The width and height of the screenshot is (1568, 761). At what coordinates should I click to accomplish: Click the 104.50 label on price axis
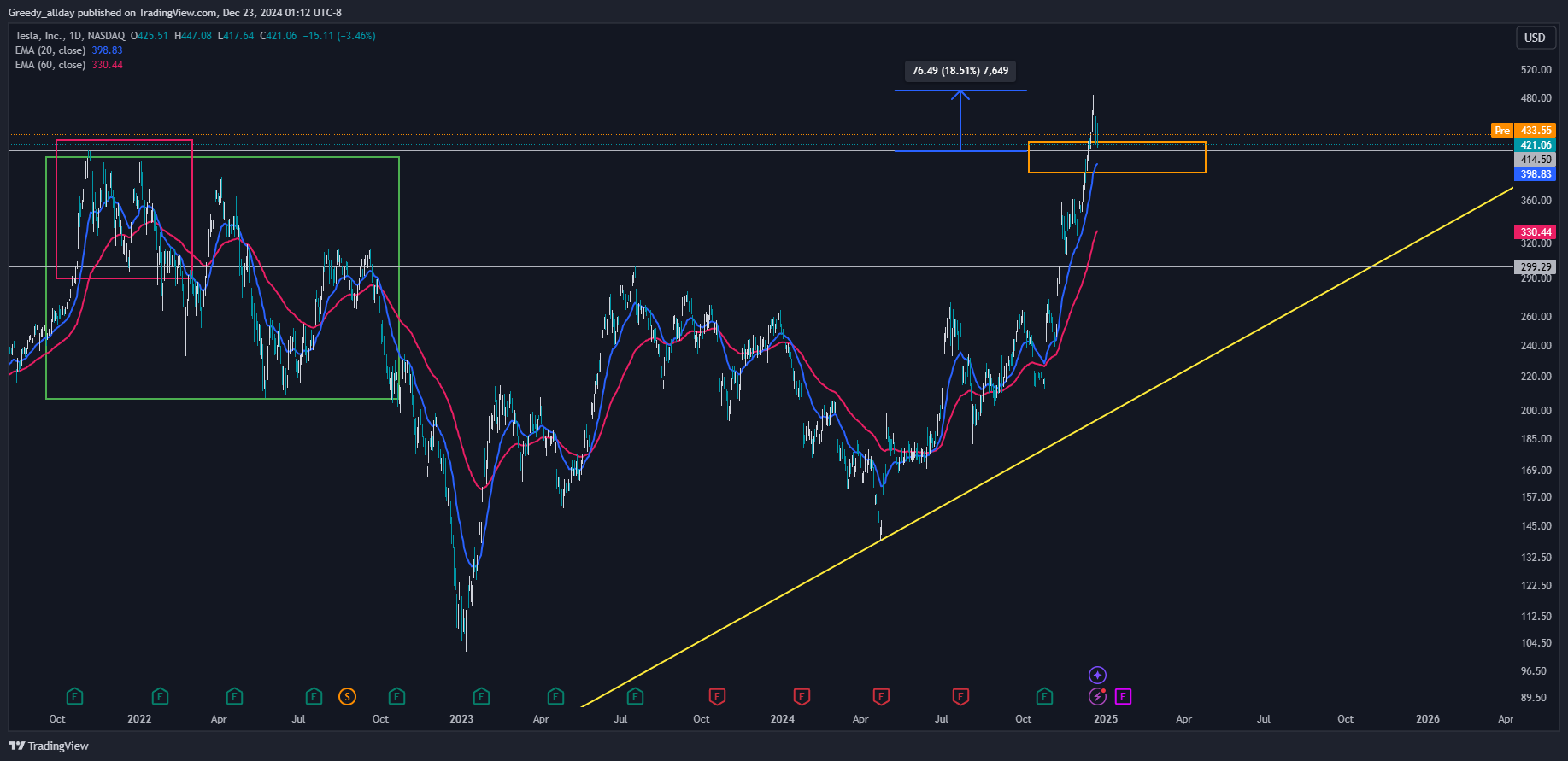(x=1536, y=643)
